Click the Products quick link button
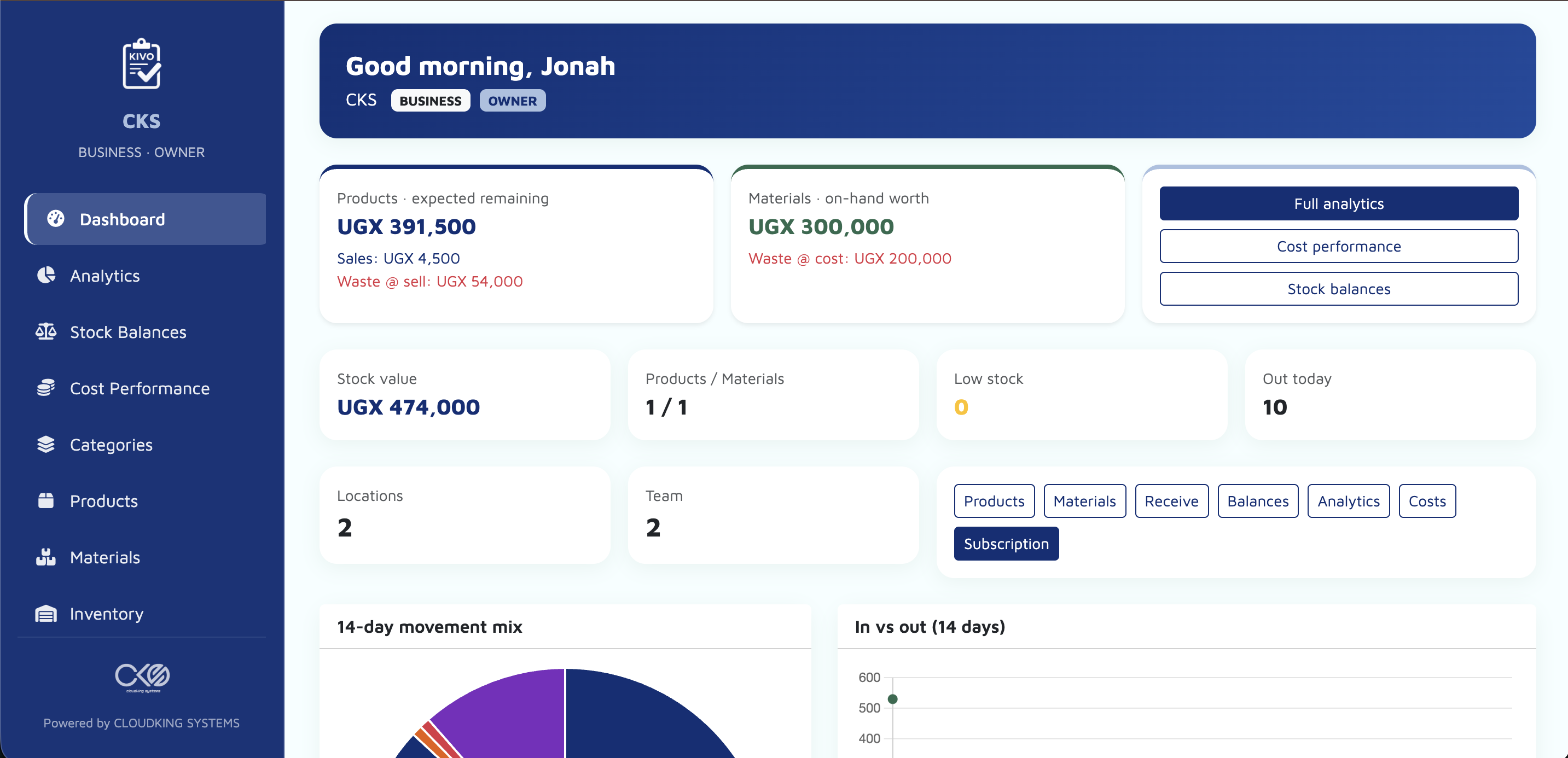The width and height of the screenshot is (1568, 758). pos(994,500)
